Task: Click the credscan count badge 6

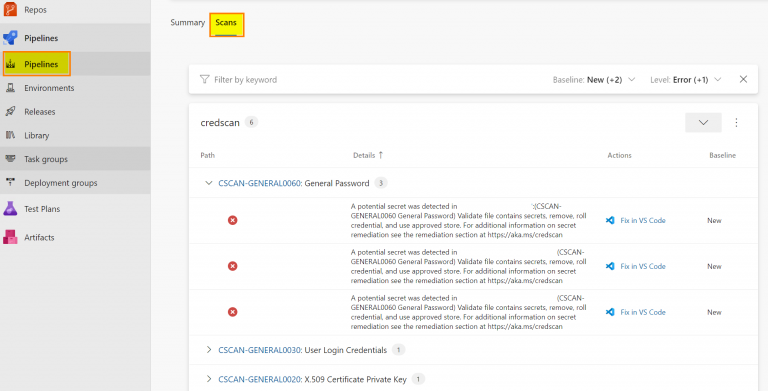Action: [x=251, y=122]
